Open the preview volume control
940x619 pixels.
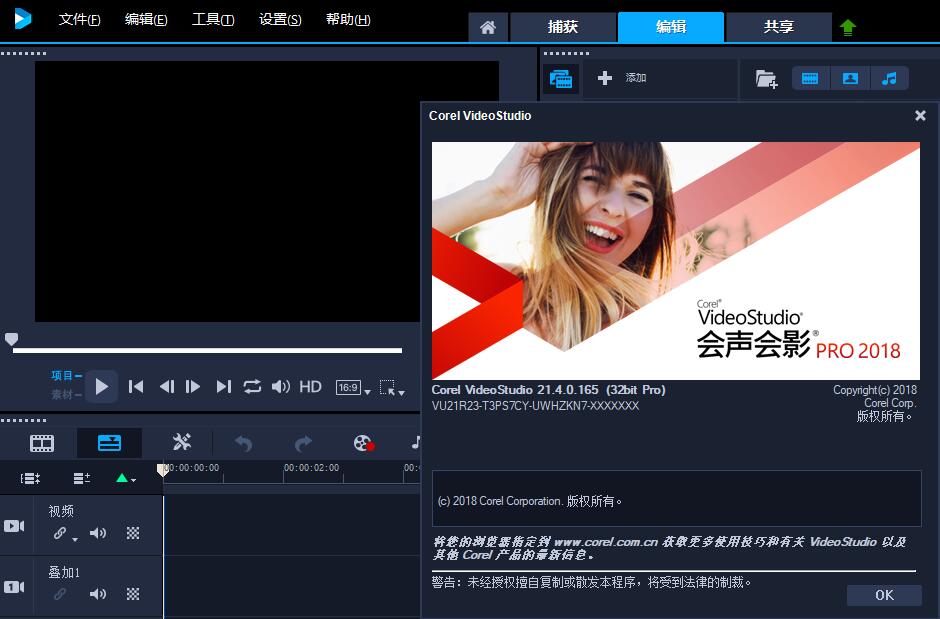[x=281, y=387]
